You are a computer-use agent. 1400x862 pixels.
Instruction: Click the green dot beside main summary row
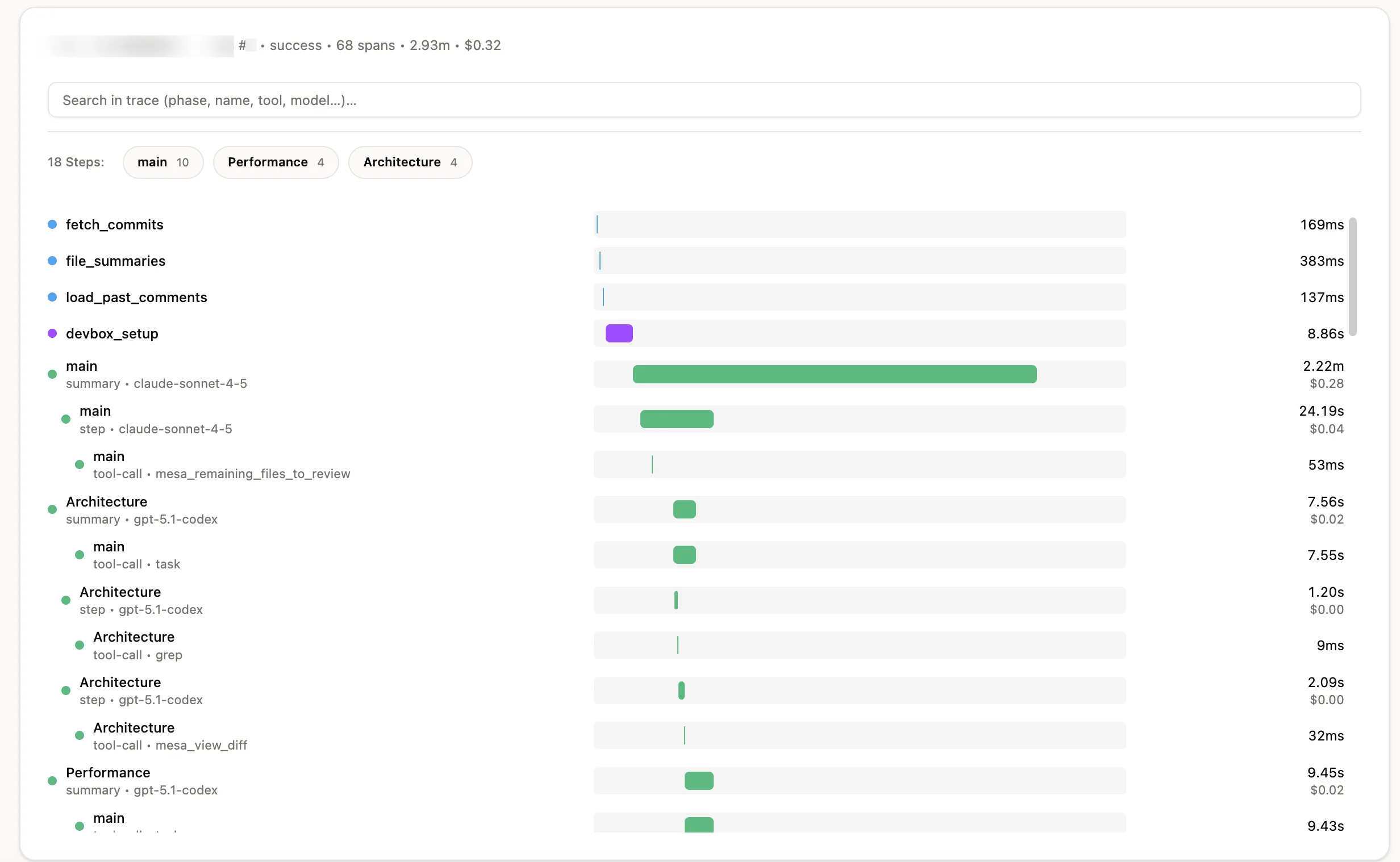click(x=52, y=375)
